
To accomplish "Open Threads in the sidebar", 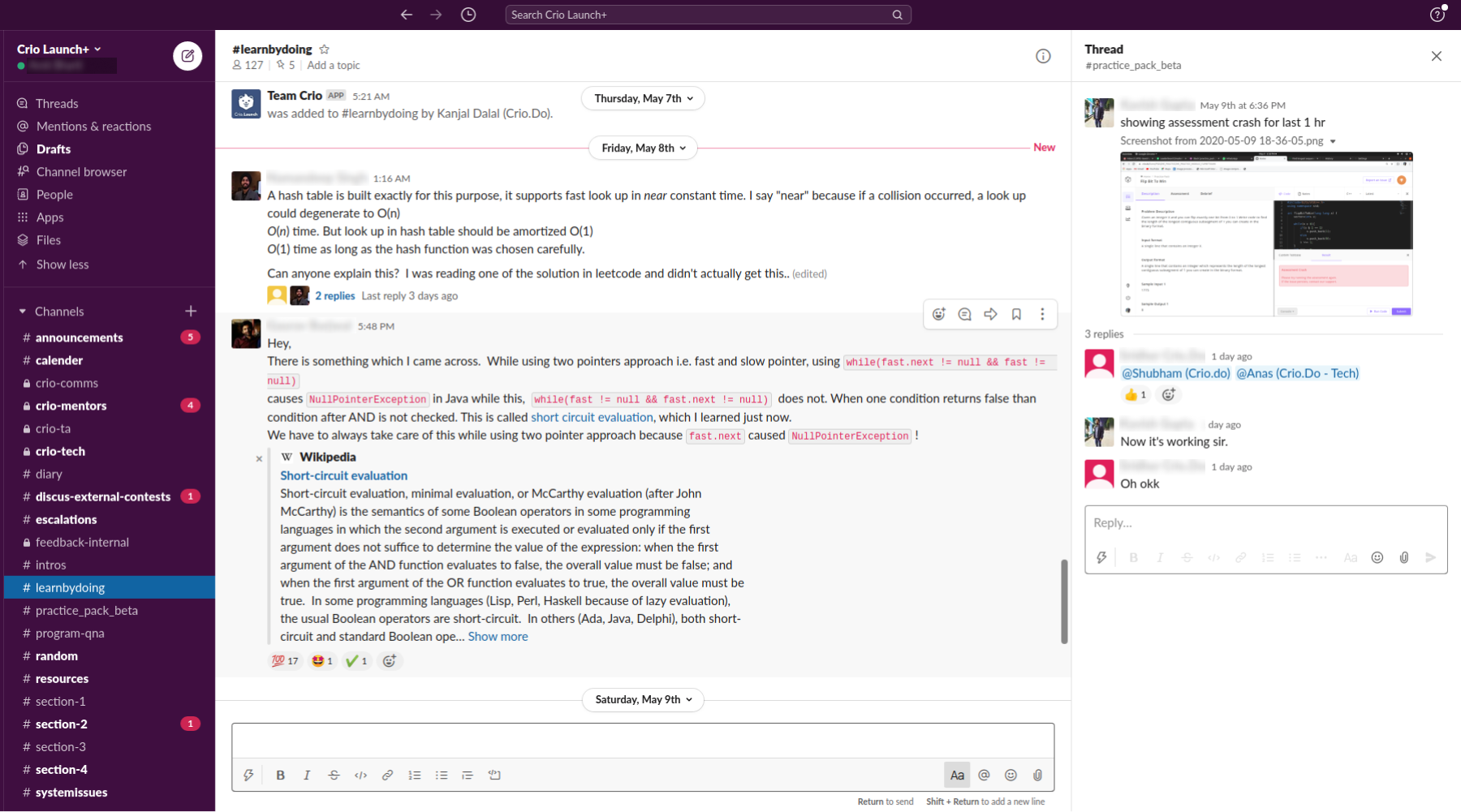I will [57, 104].
